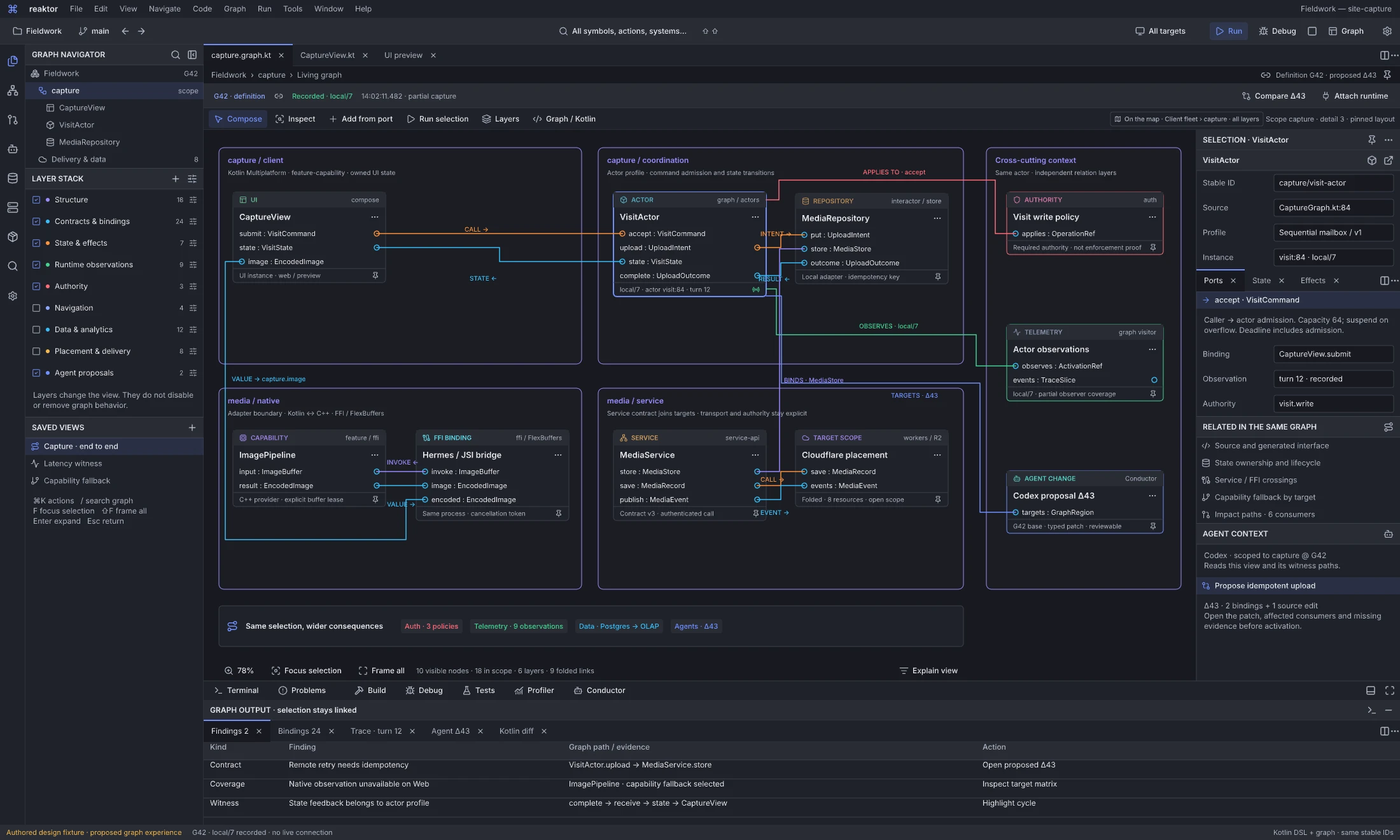1400x840 pixels.
Task: Open the Fieldwork project dropdown
Action: point(38,31)
